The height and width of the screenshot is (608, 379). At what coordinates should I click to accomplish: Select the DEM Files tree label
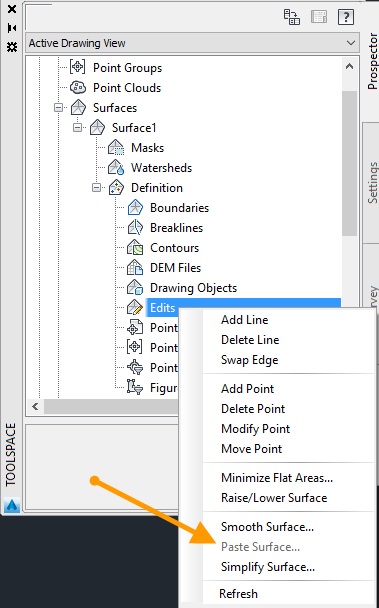[x=175, y=268]
